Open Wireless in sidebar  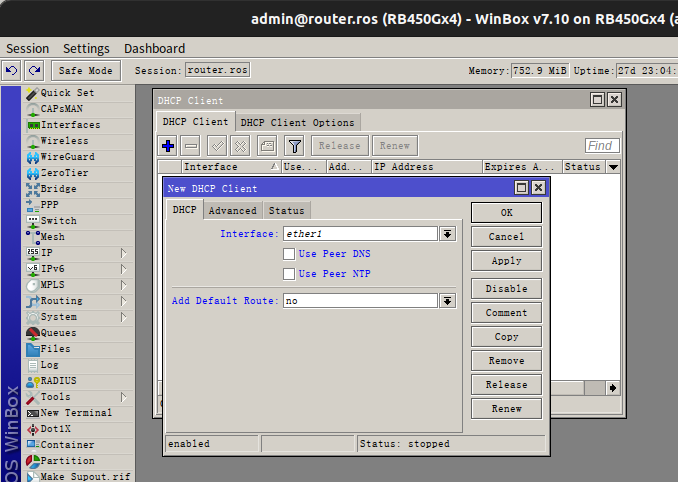click(x=79, y=141)
